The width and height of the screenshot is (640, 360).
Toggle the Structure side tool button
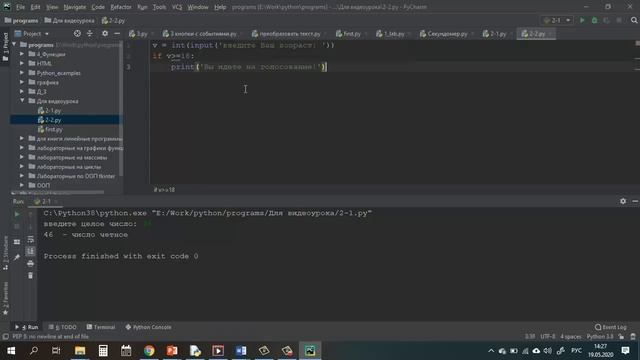(5, 253)
